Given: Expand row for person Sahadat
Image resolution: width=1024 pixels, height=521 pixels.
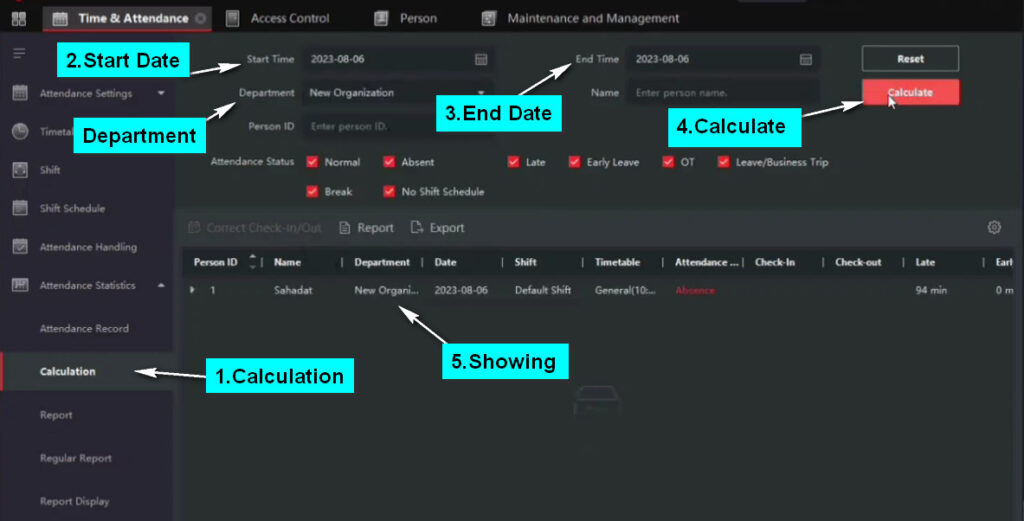Looking at the screenshot, I should (192, 290).
